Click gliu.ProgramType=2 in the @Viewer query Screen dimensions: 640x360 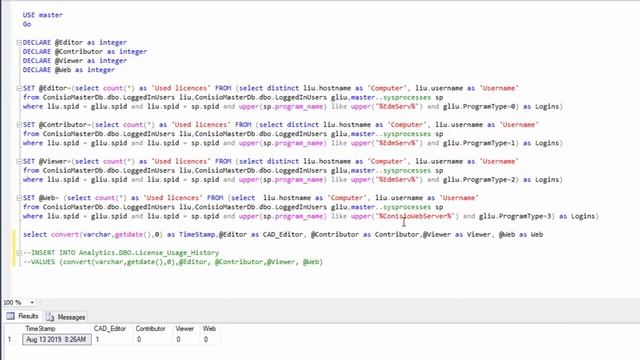click(x=479, y=180)
